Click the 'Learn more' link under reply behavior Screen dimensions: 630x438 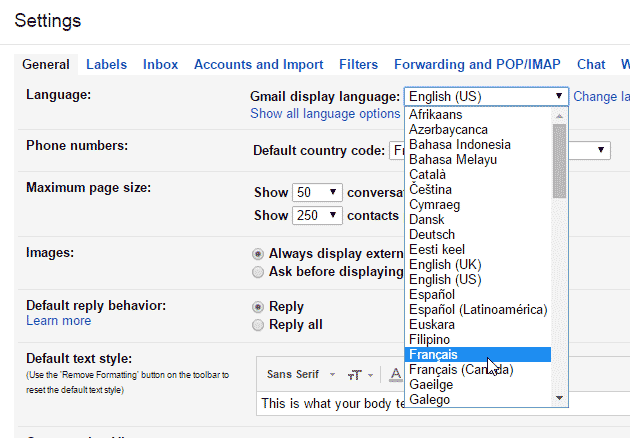point(59,321)
